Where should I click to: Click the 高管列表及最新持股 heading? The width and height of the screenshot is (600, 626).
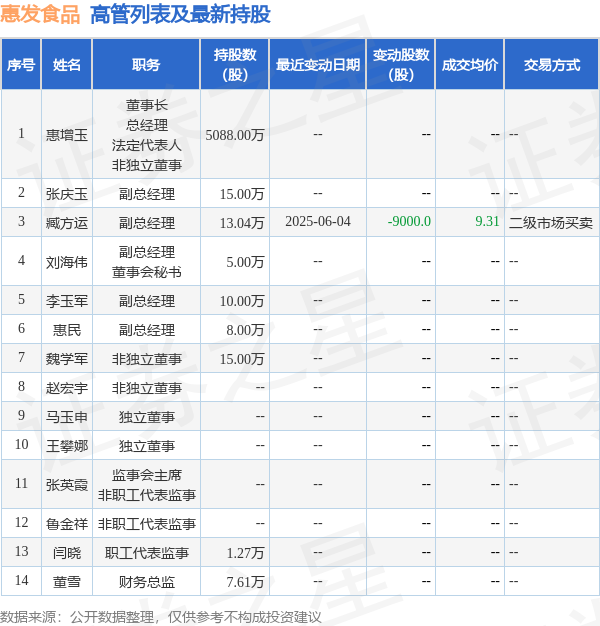pos(180,14)
